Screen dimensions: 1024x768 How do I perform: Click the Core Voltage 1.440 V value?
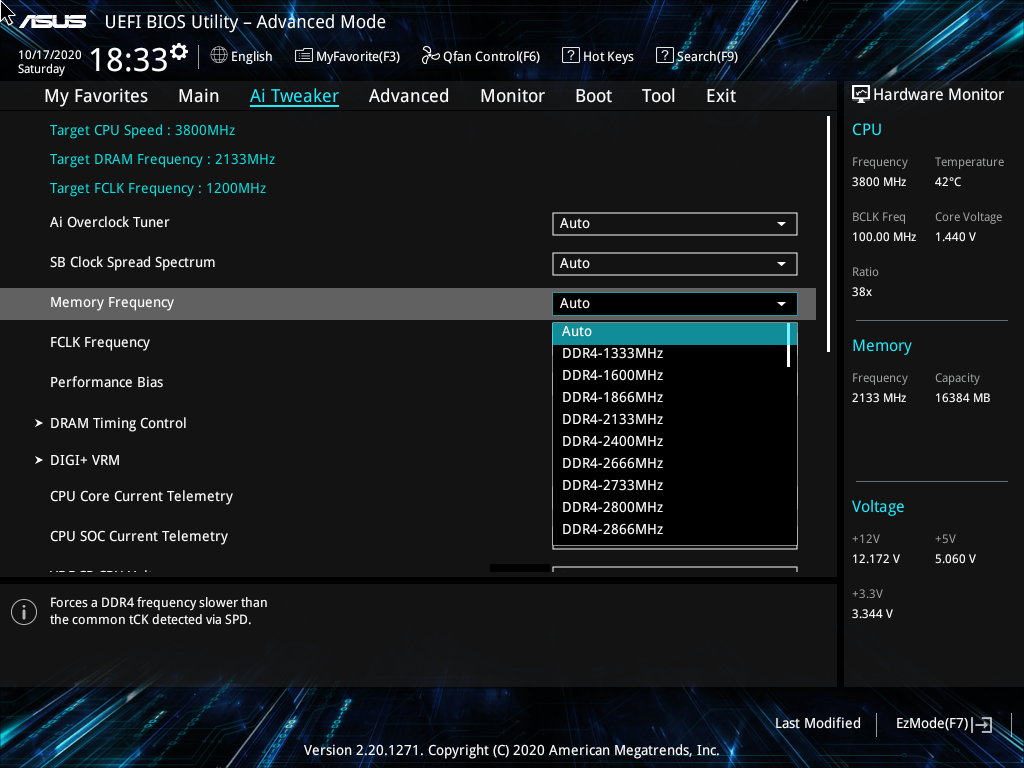[x=955, y=237]
